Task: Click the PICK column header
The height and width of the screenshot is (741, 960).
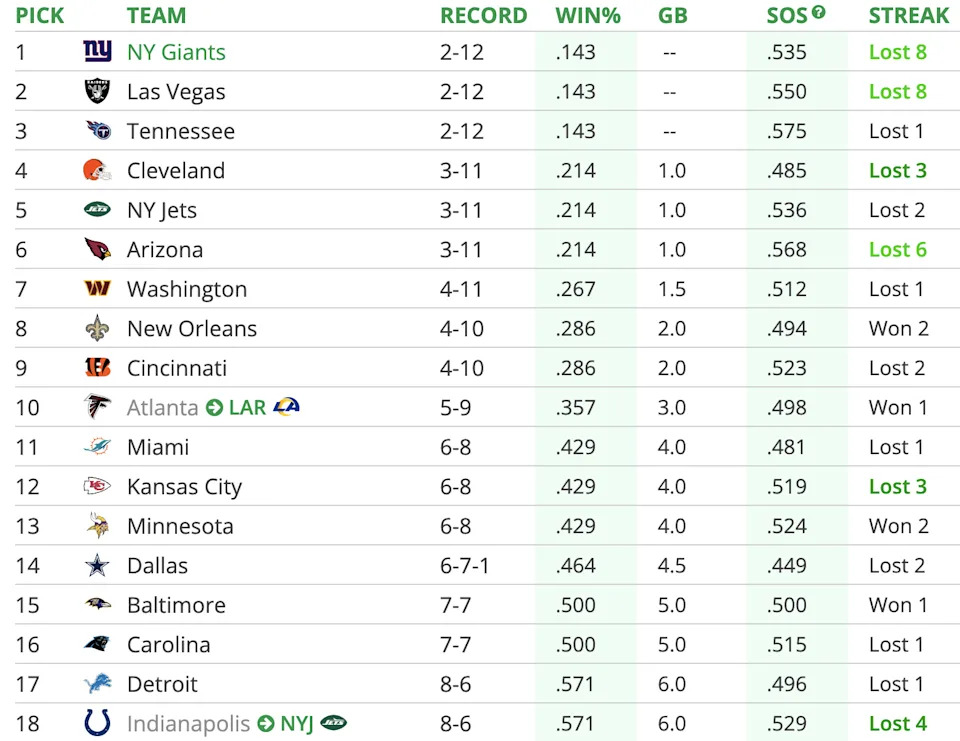Action: tap(40, 16)
